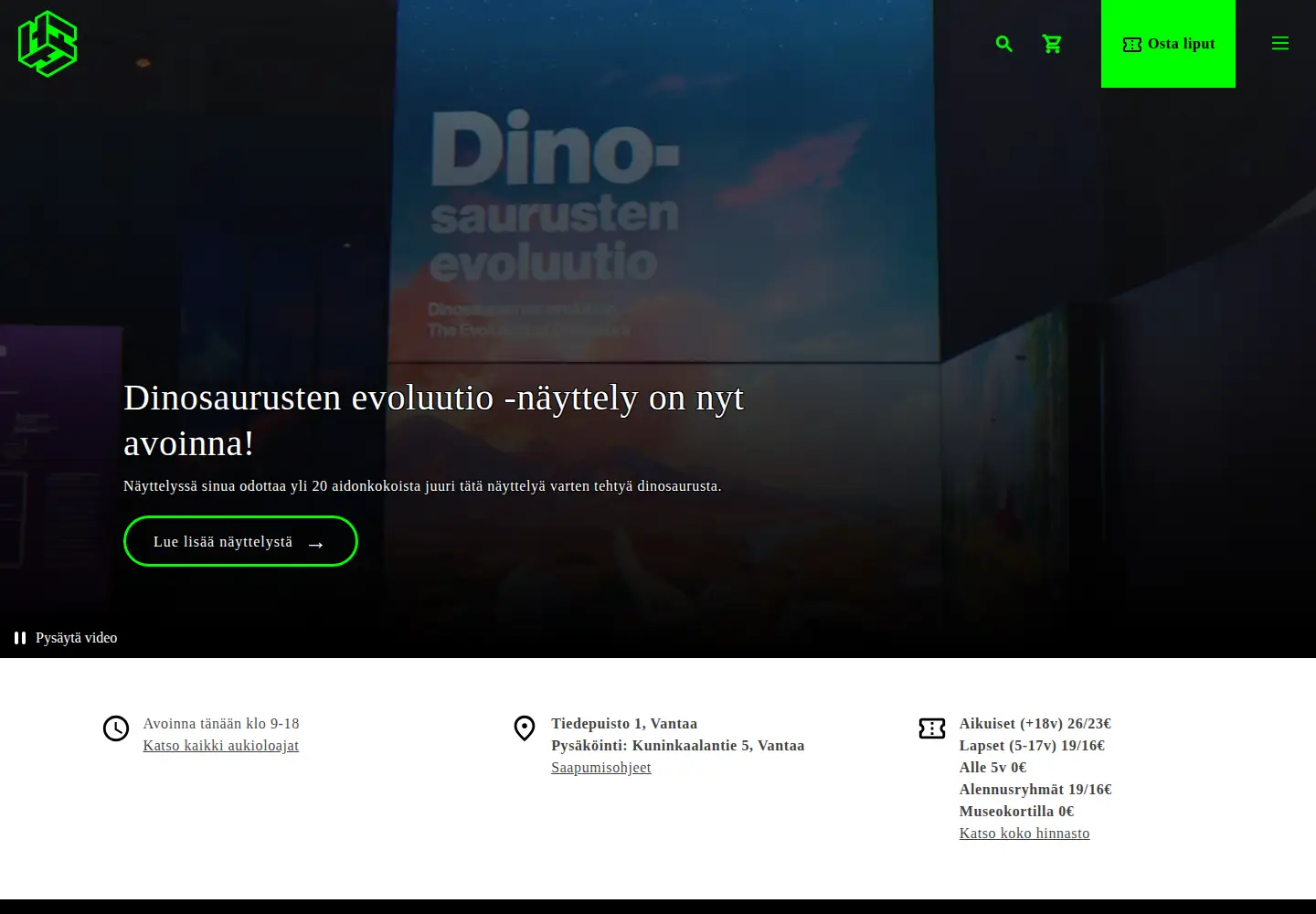
Task: Click 'Museokortilla 0€' price line
Action: [x=1017, y=812]
